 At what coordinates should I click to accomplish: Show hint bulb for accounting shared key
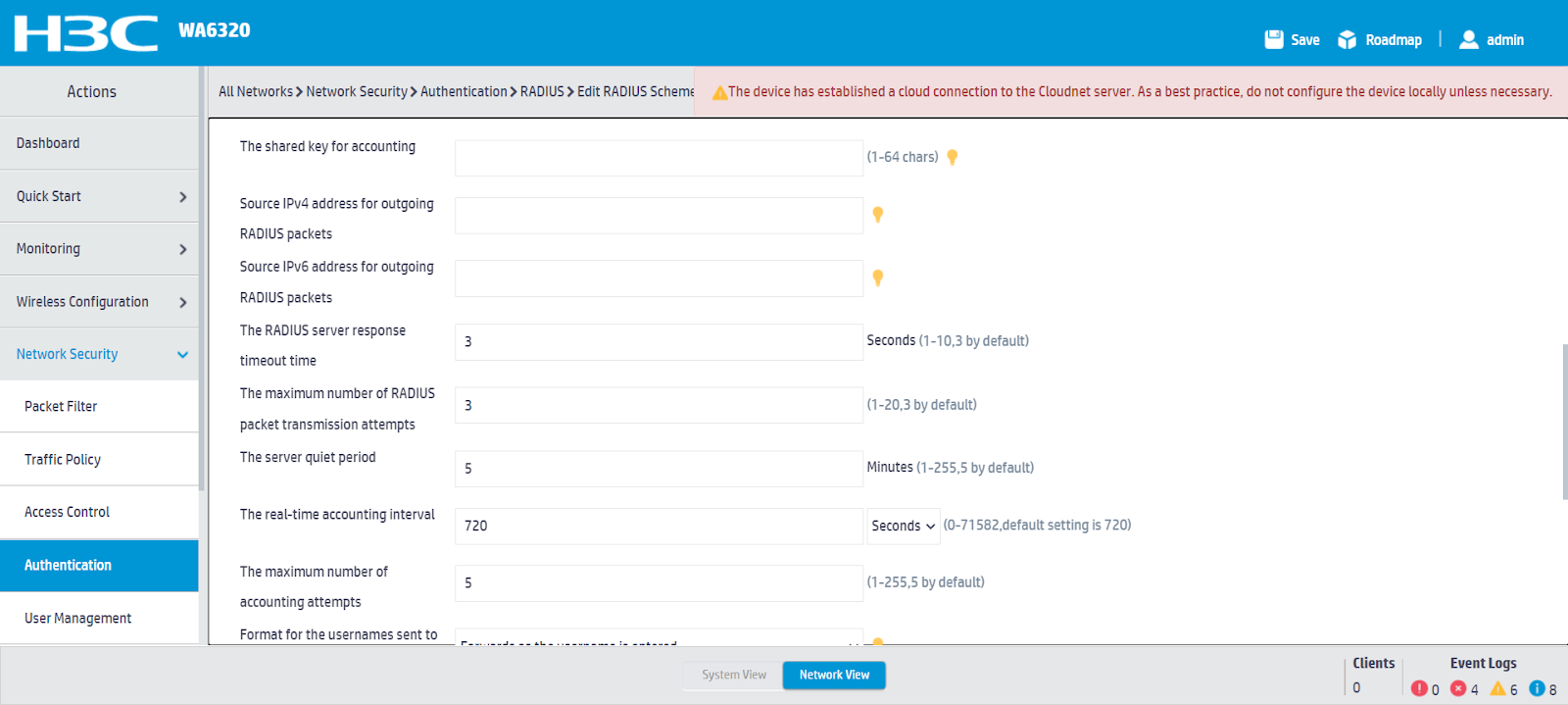952,157
